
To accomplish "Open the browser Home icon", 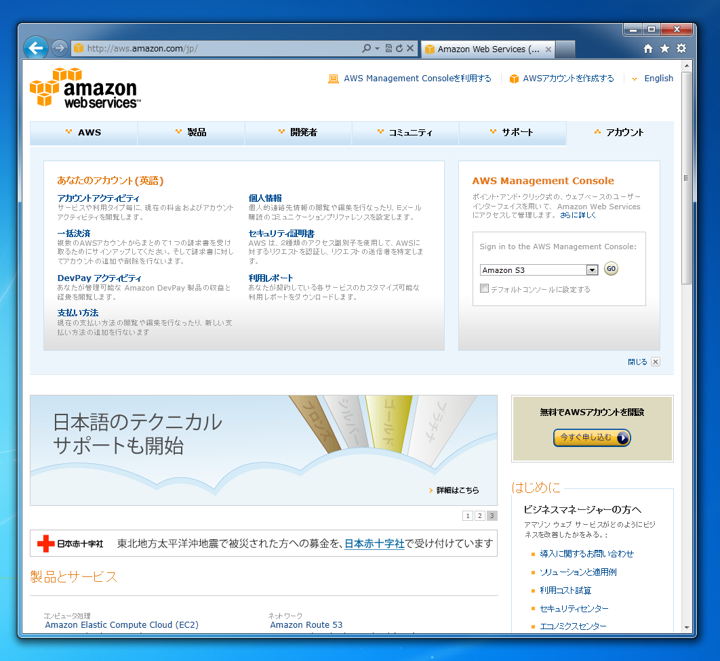I will (x=648, y=48).
